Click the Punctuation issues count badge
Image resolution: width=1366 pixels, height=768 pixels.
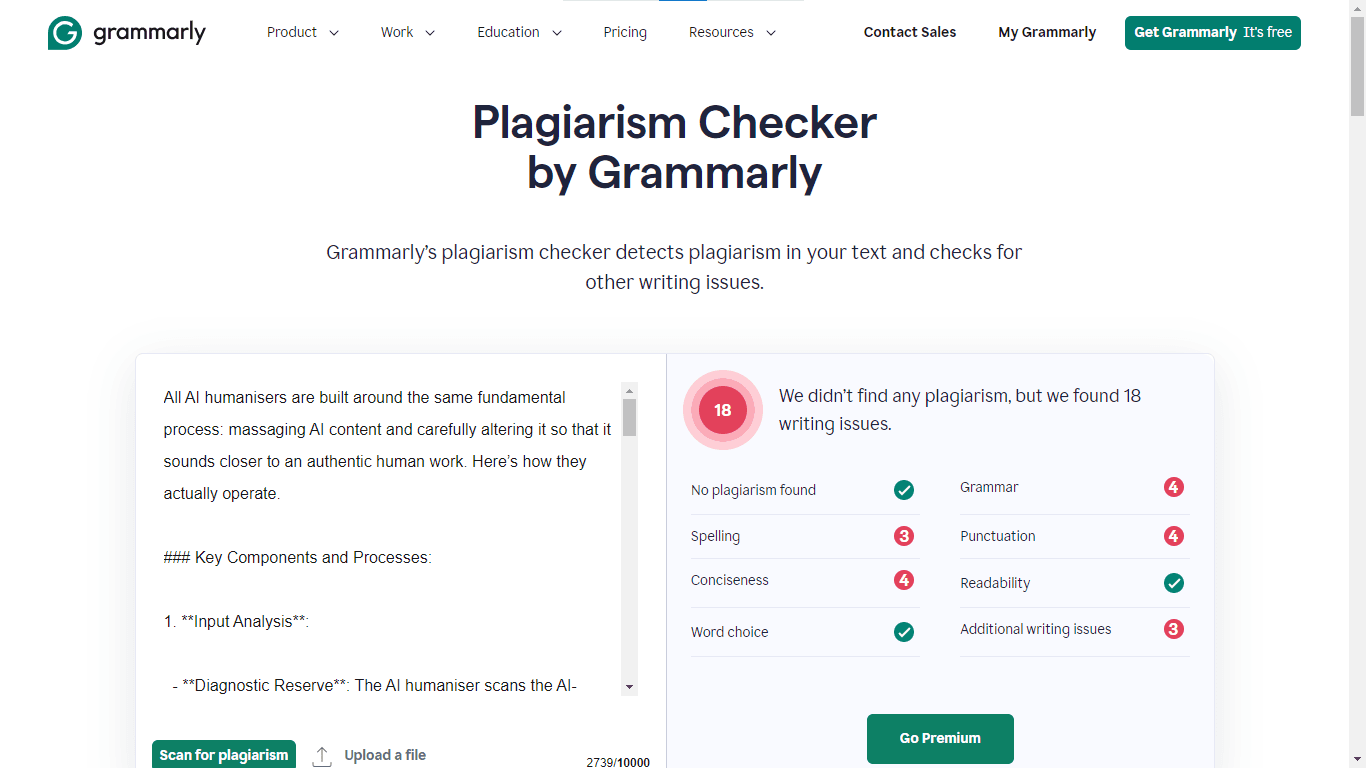point(1173,536)
